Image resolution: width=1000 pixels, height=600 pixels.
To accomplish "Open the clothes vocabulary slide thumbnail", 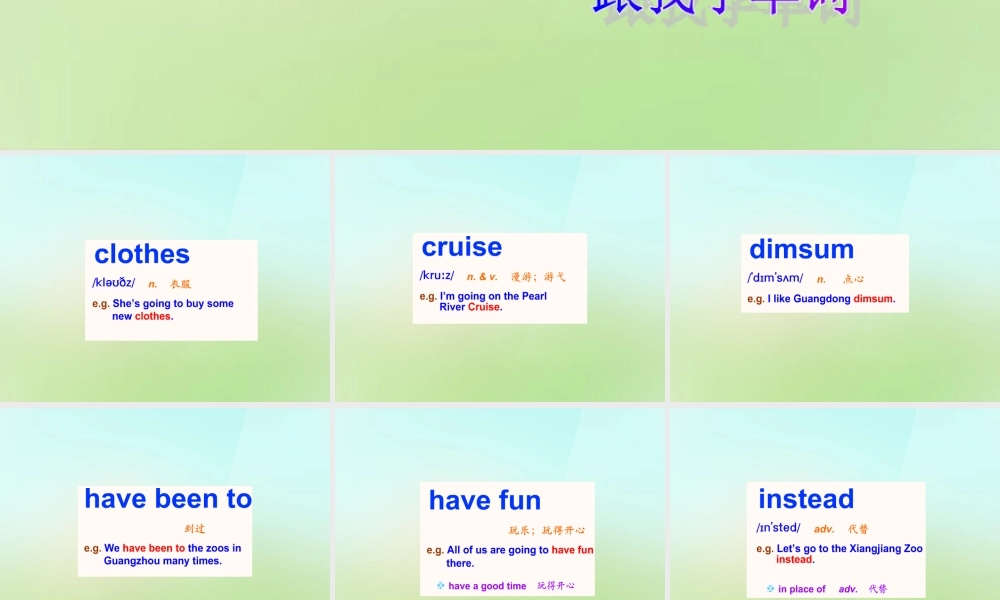I will pos(165,278).
